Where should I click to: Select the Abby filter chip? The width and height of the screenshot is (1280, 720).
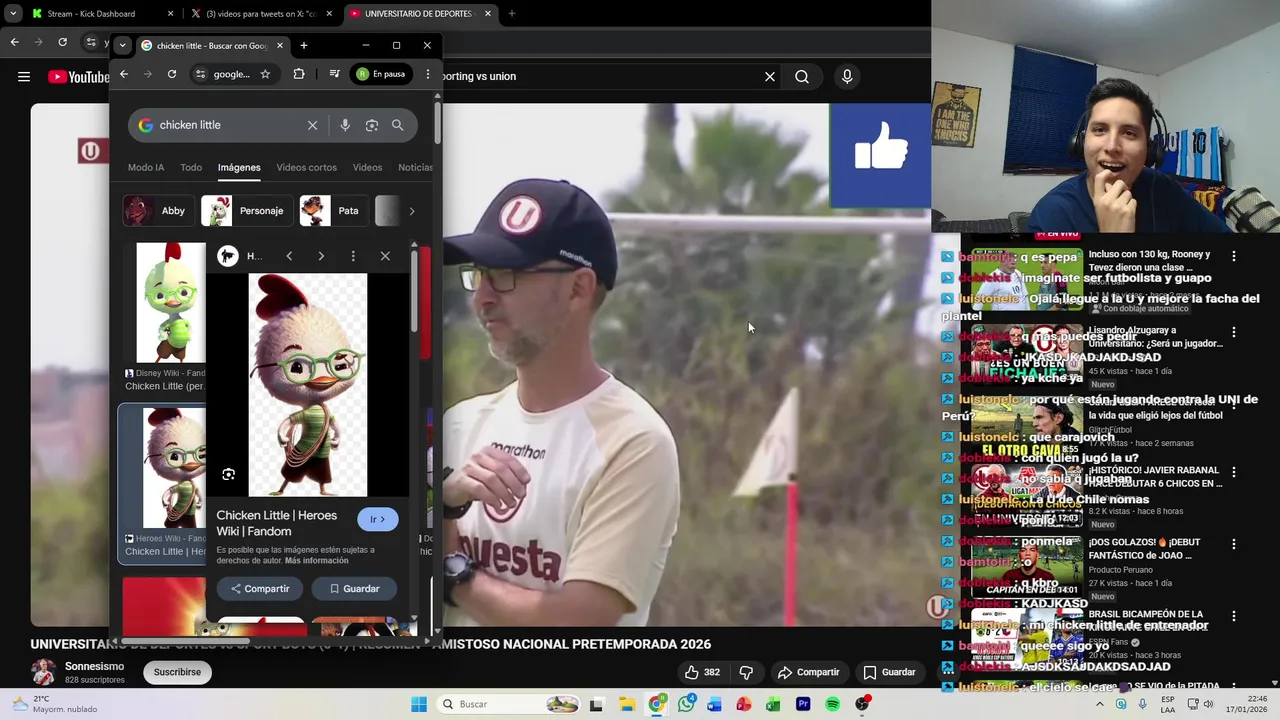[x=157, y=211]
